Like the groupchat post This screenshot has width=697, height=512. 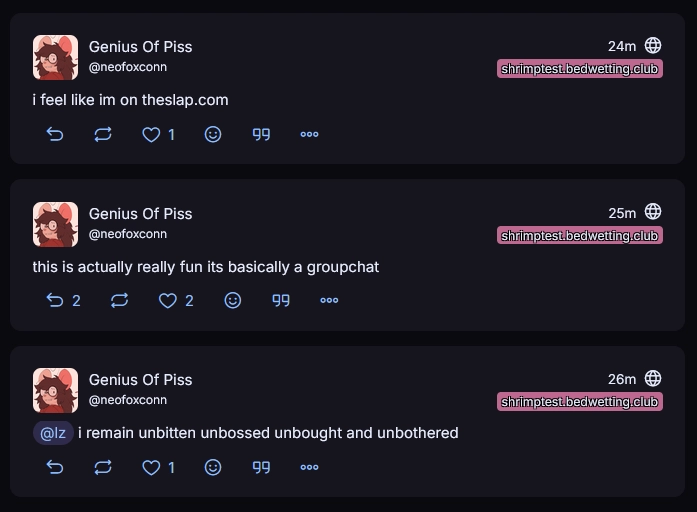point(168,300)
